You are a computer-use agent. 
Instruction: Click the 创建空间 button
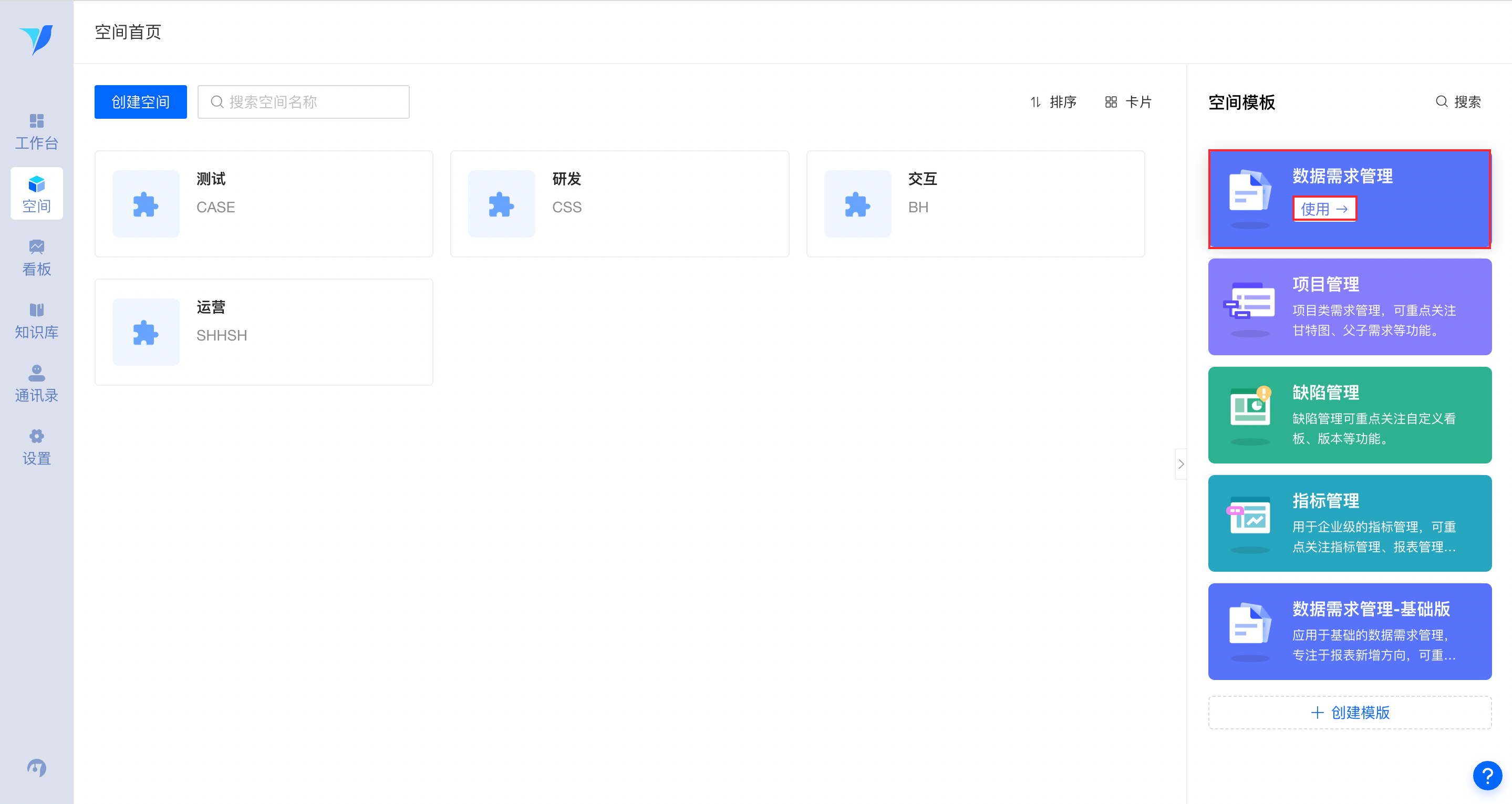point(140,102)
